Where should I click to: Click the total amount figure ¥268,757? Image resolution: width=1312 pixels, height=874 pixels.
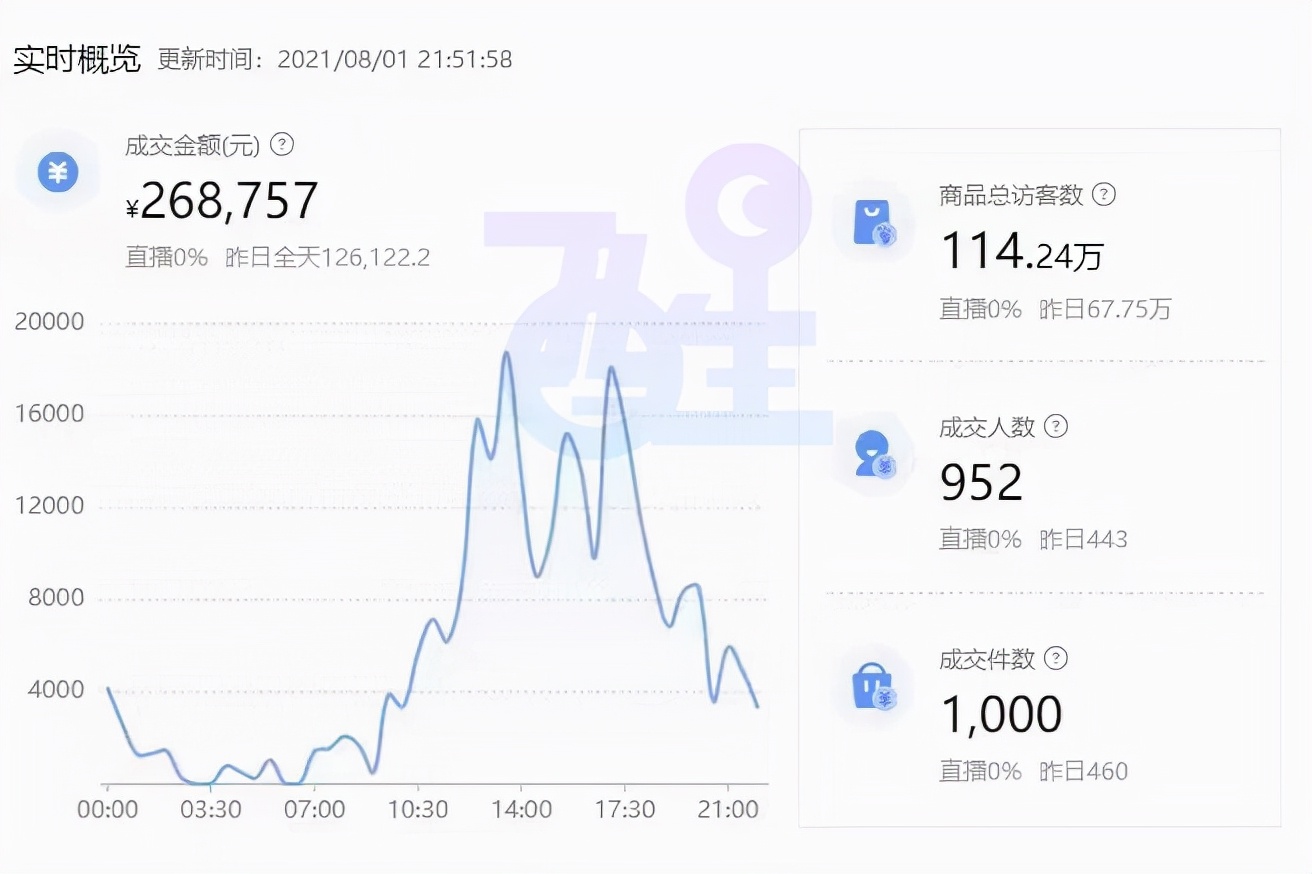(222, 200)
